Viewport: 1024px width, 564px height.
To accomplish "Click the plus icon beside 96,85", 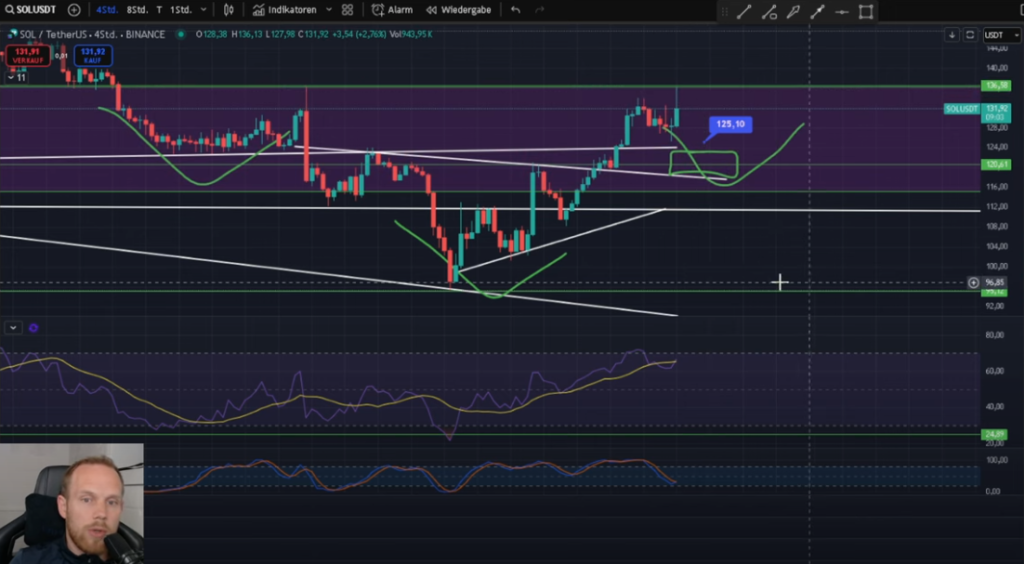I will coord(973,283).
